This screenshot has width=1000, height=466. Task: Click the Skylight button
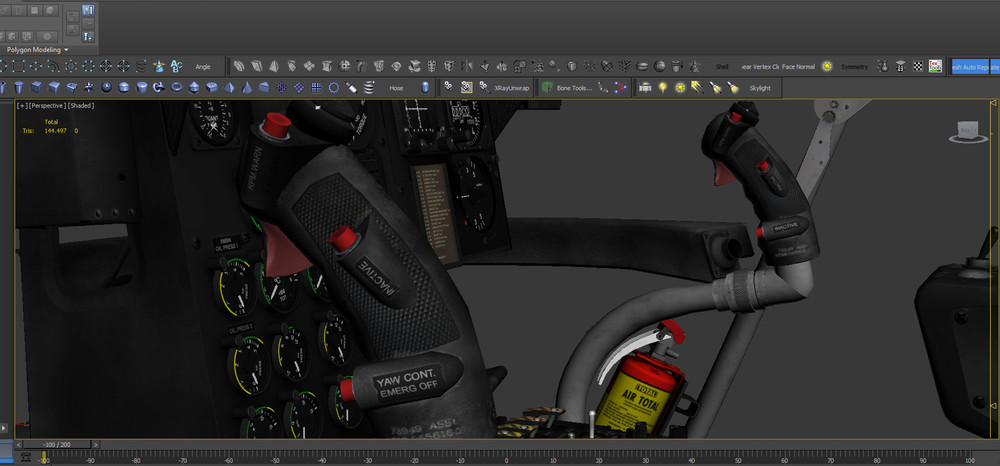760,88
